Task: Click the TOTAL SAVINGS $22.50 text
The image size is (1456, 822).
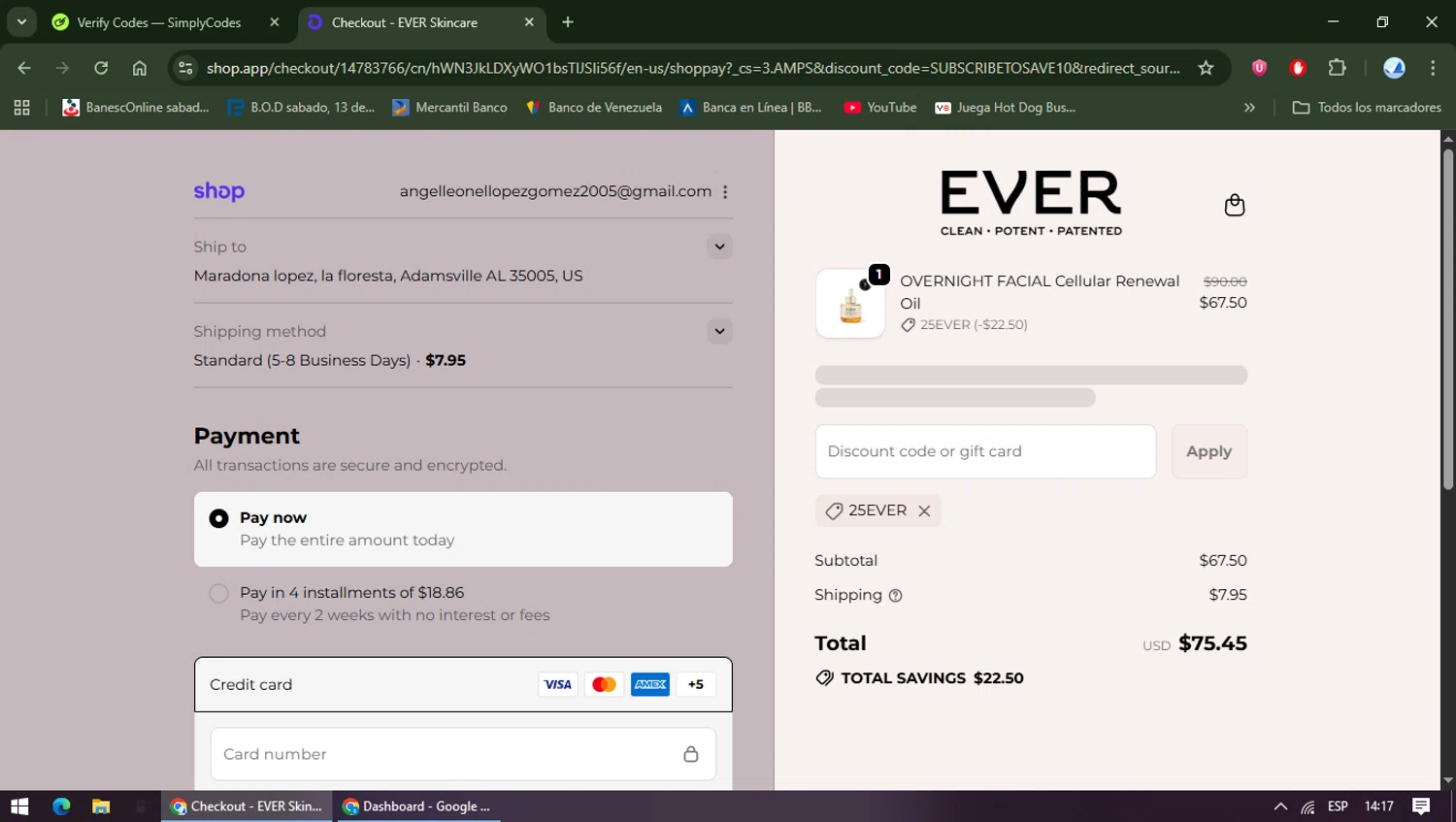Action: point(932,678)
